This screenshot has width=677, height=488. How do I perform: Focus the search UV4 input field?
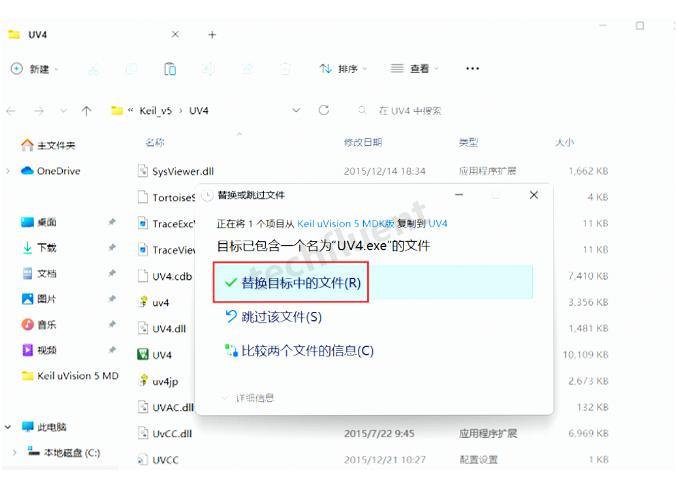409,111
